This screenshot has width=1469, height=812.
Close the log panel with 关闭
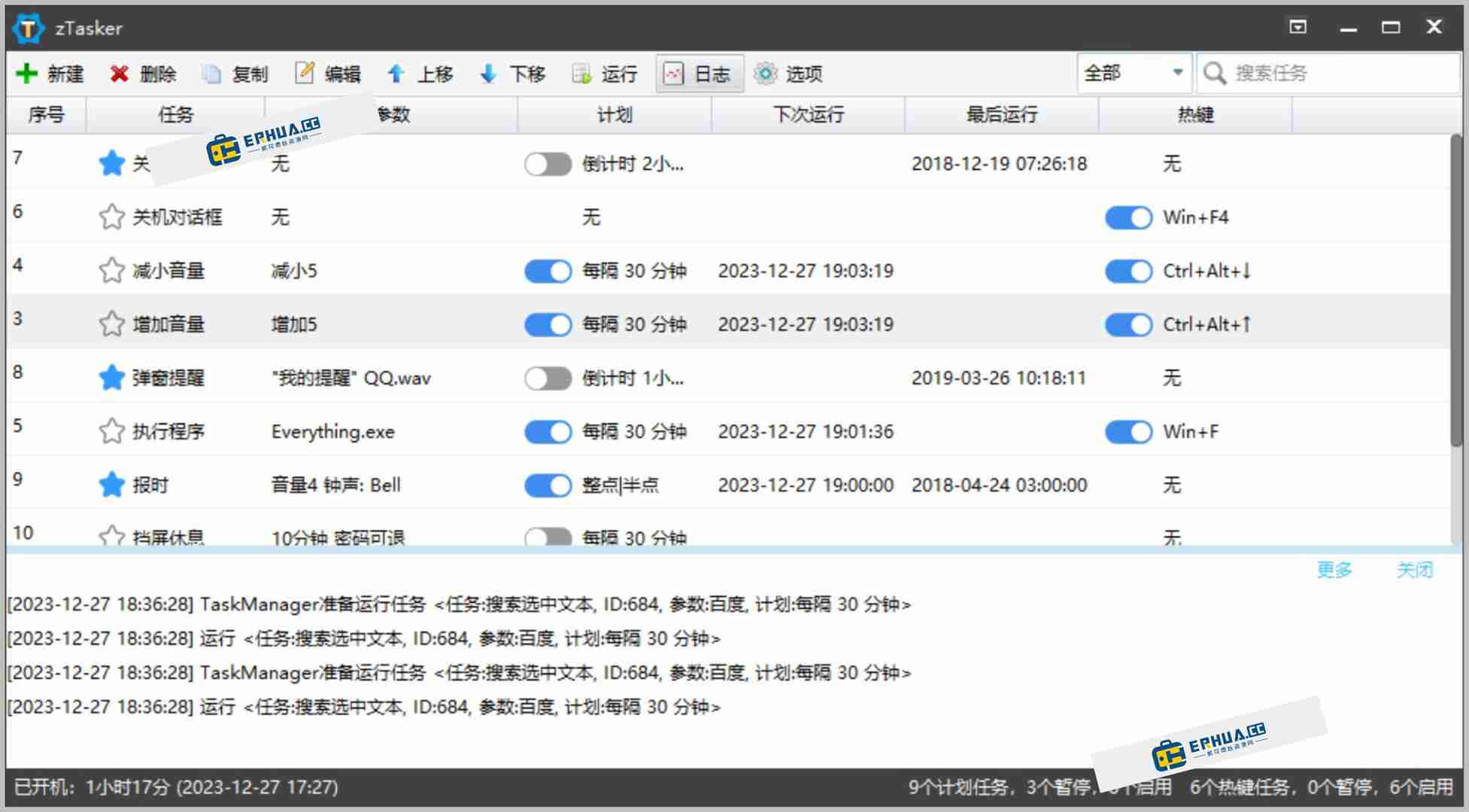pyautogui.click(x=1415, y=569)
